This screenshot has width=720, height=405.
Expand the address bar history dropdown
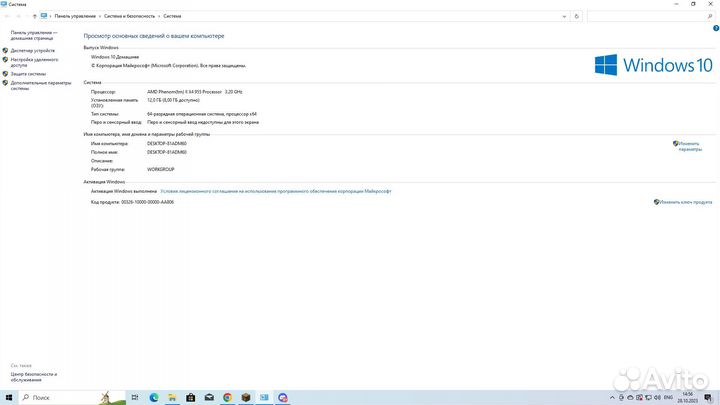pyautogui.click(x=564, y=16)
